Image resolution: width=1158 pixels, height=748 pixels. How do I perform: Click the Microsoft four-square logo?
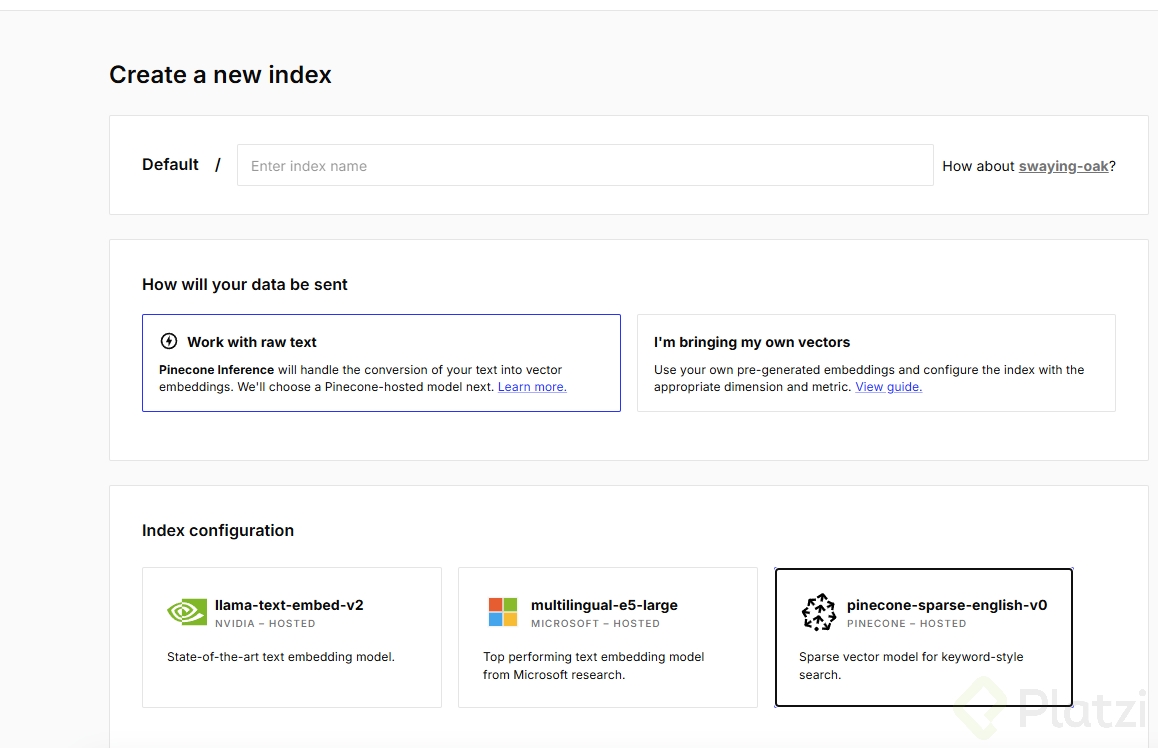click(x=503, y=612)
